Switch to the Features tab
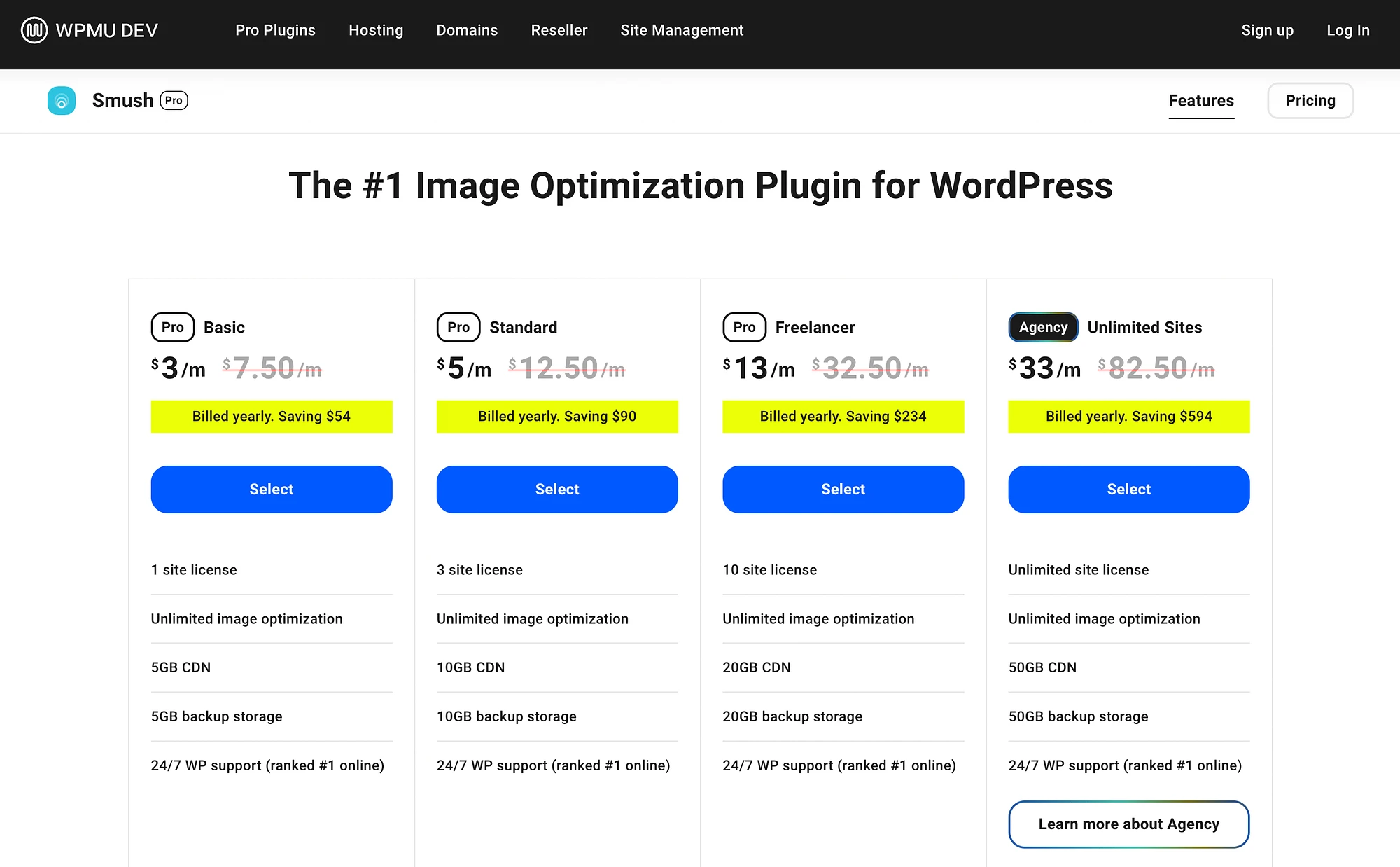The width and height of the screenshot is (1400, 867). 1201,100
